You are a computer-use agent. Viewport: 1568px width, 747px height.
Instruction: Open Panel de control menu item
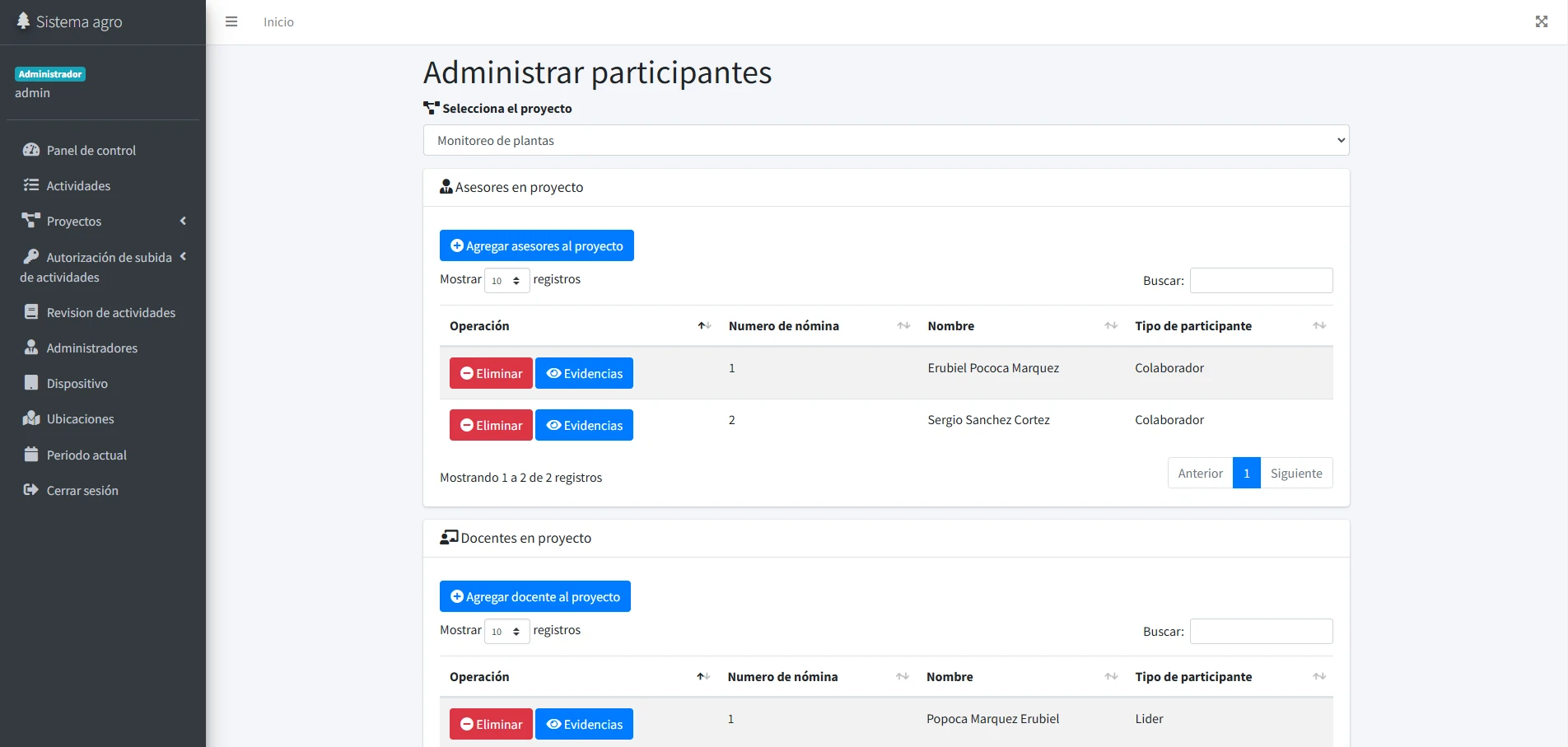[103, 150]
